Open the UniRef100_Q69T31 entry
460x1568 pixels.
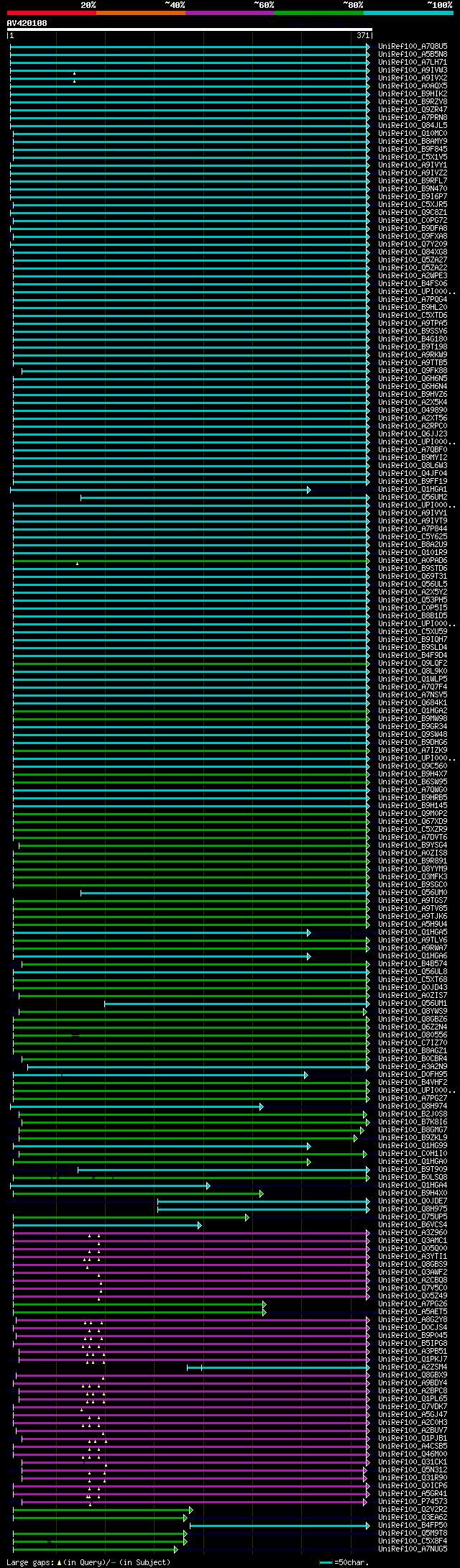point(413,576)
